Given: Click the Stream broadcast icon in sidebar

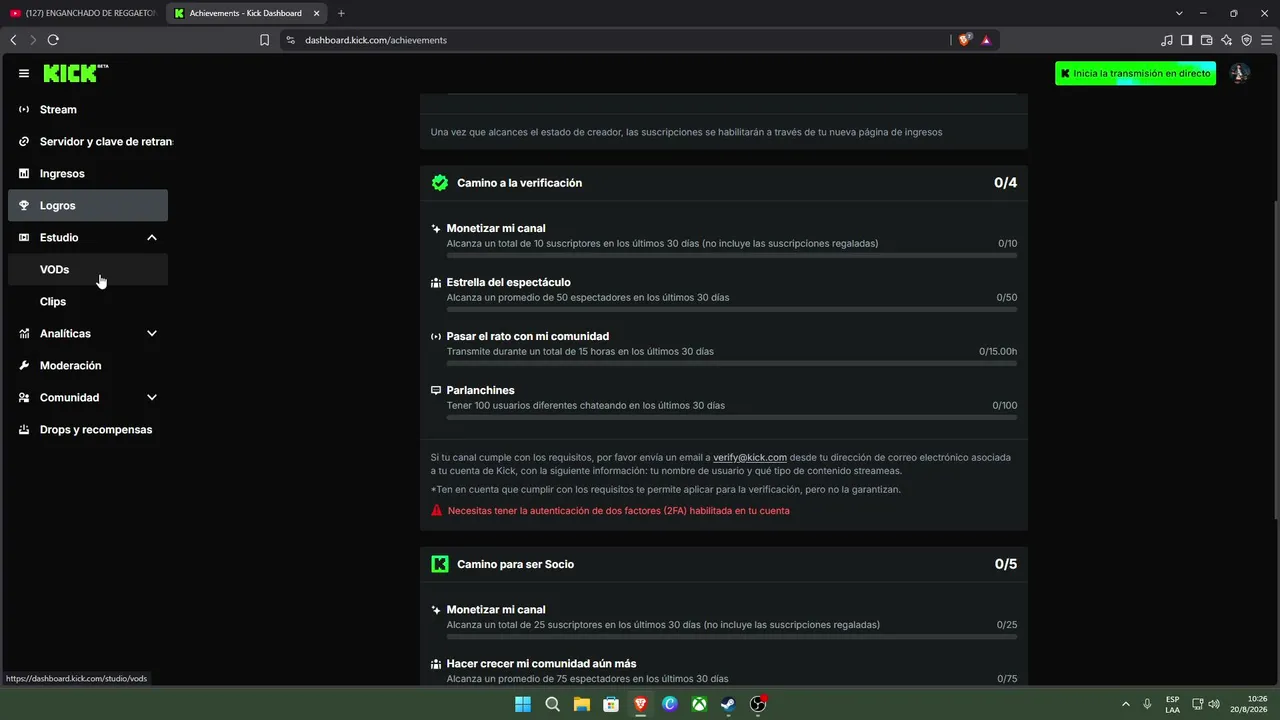Looking at the screenshot, I should click(24, 109).
